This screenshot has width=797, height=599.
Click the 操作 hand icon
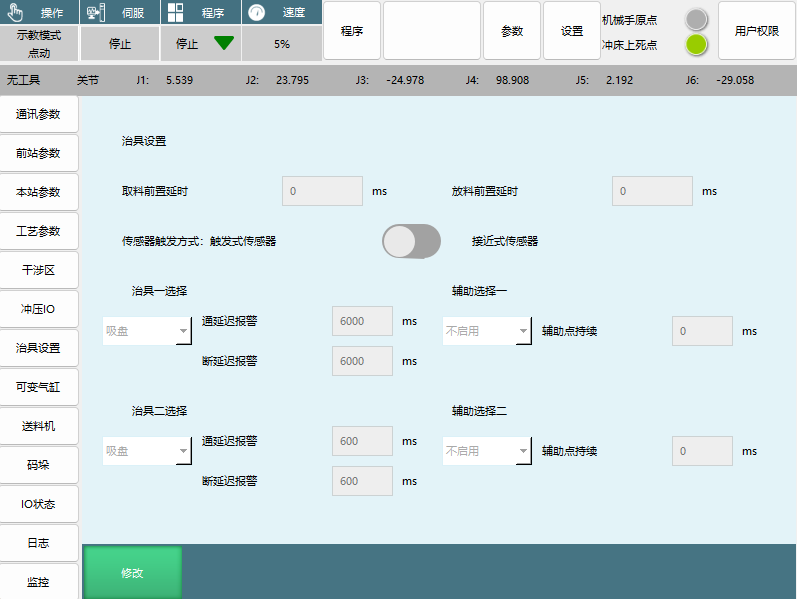15,13
